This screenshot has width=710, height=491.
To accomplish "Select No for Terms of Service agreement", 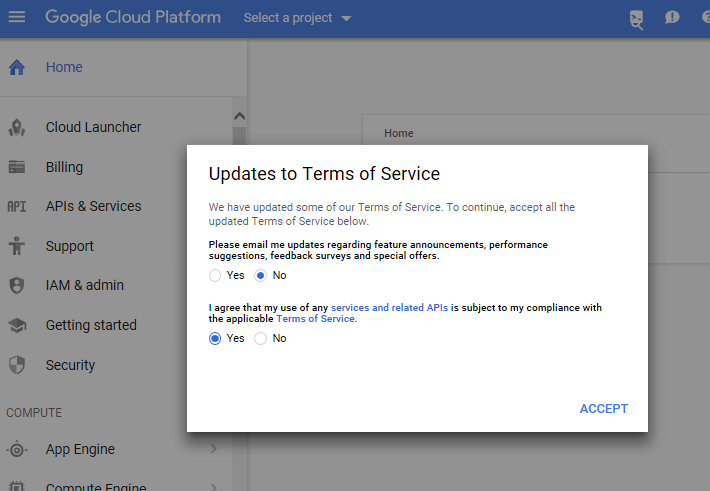I will (260, 338).
